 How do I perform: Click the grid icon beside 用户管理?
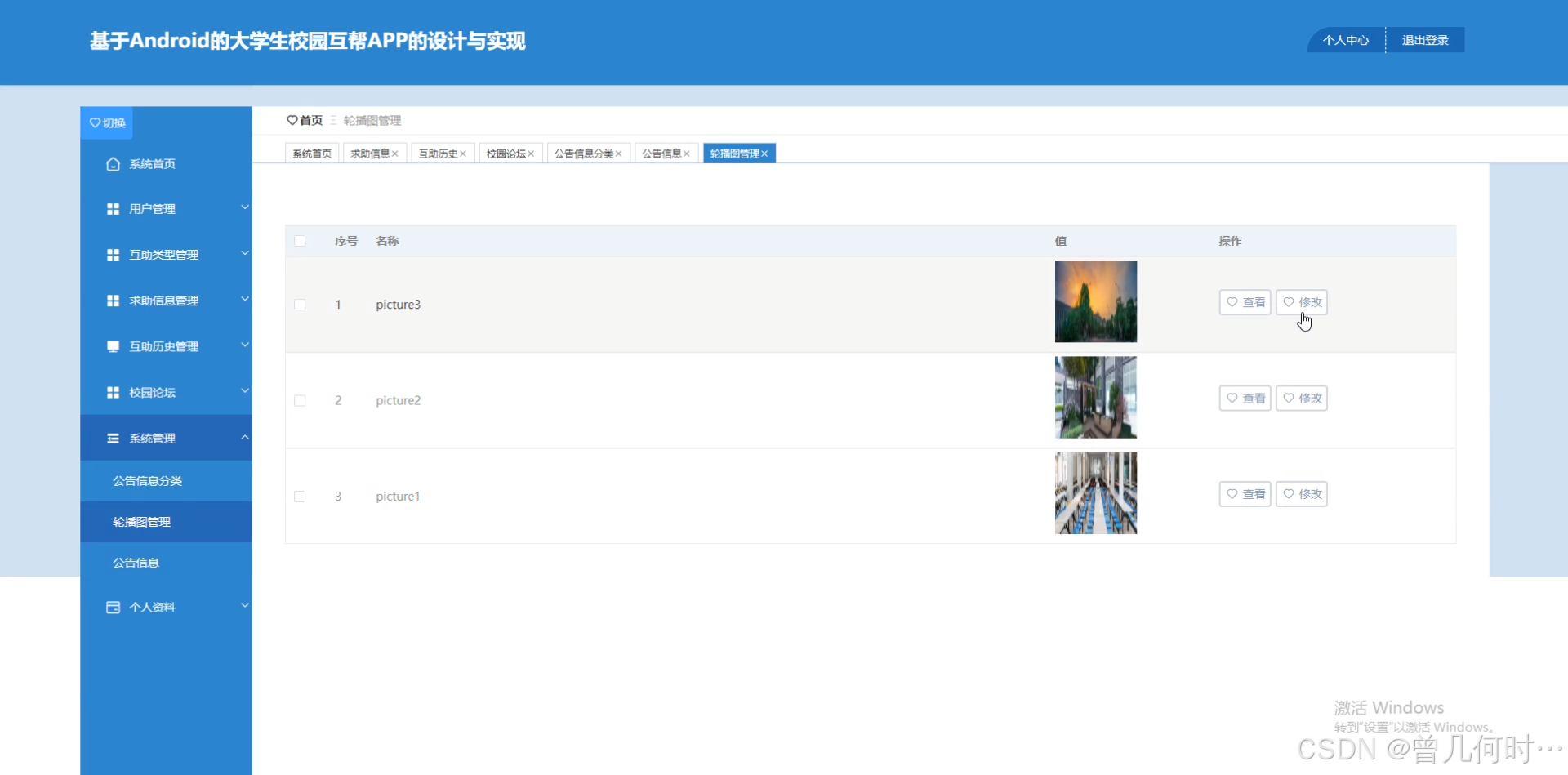tap(113, 209)
